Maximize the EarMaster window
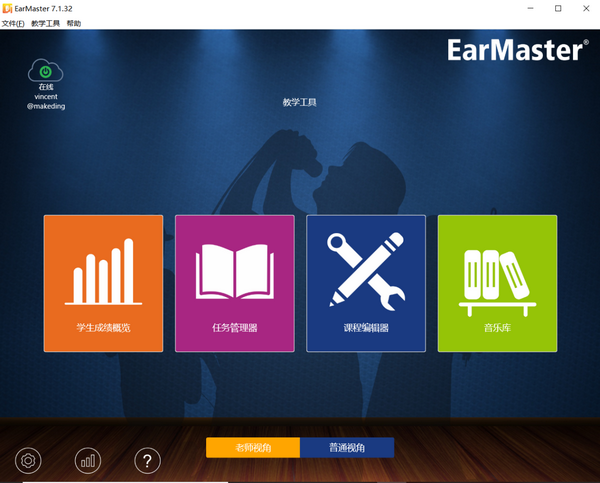The width and height of the screenshot is (600, 483). 557,8
